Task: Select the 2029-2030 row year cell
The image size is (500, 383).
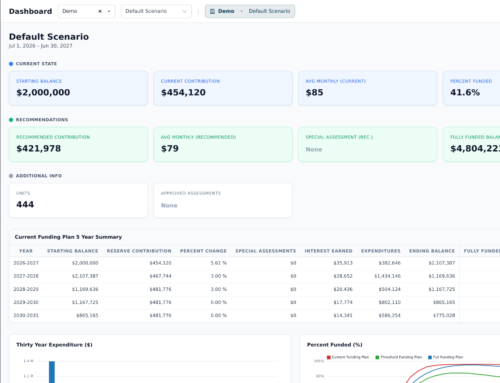Action: pos(26,302)
